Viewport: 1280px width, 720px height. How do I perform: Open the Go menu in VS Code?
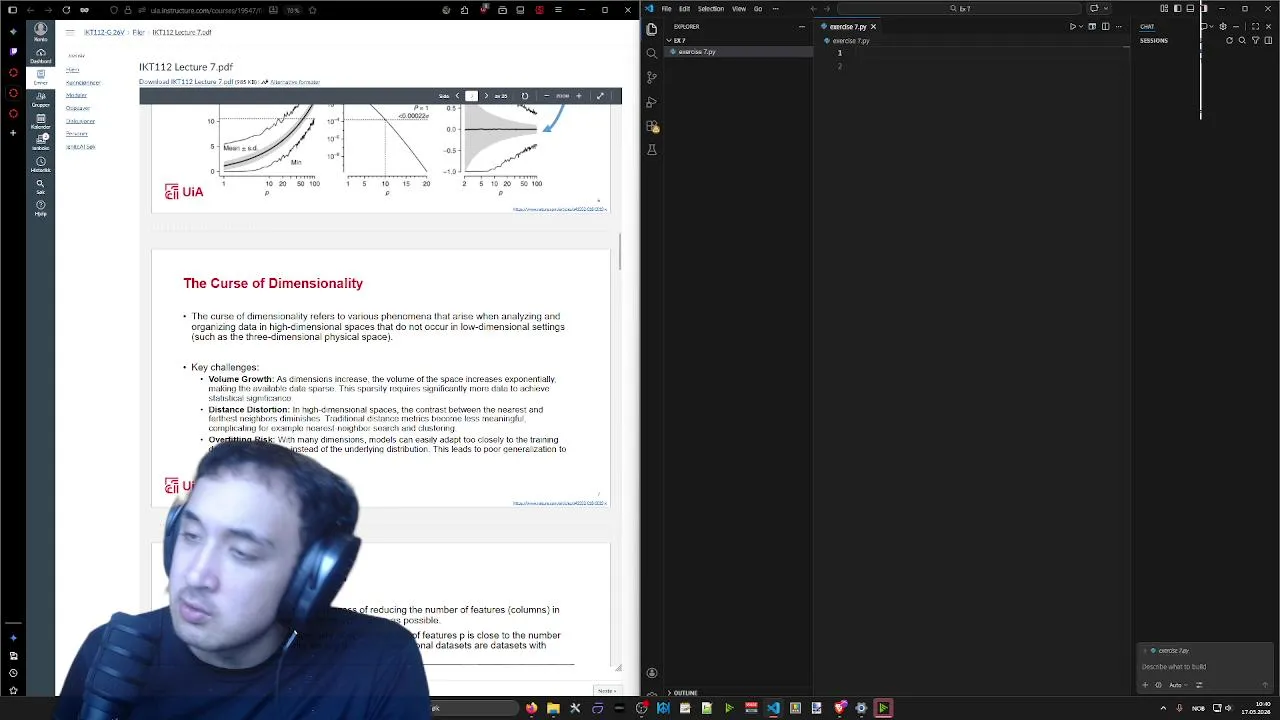tap(758, 9)
